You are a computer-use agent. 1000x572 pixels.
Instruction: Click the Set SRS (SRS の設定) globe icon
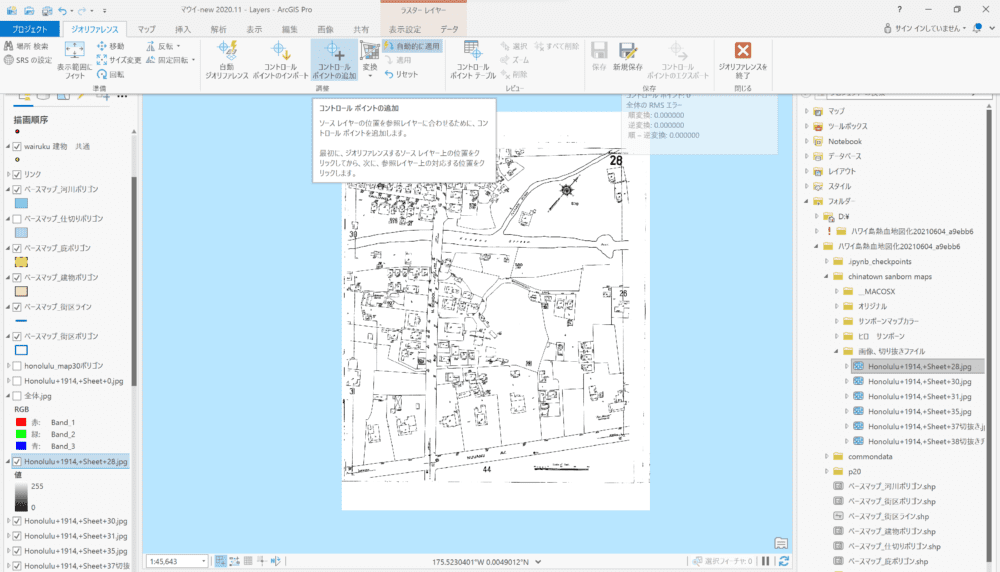[8, 60]
